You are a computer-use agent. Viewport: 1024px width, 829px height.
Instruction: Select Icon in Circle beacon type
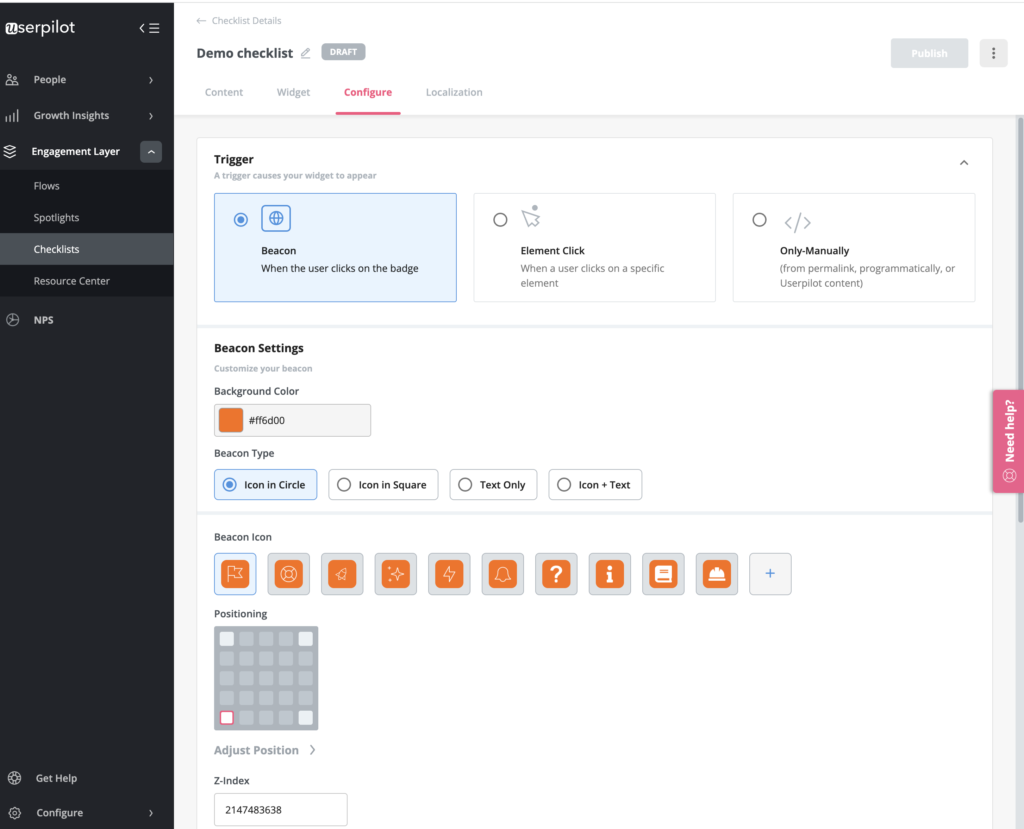[266, 485]
